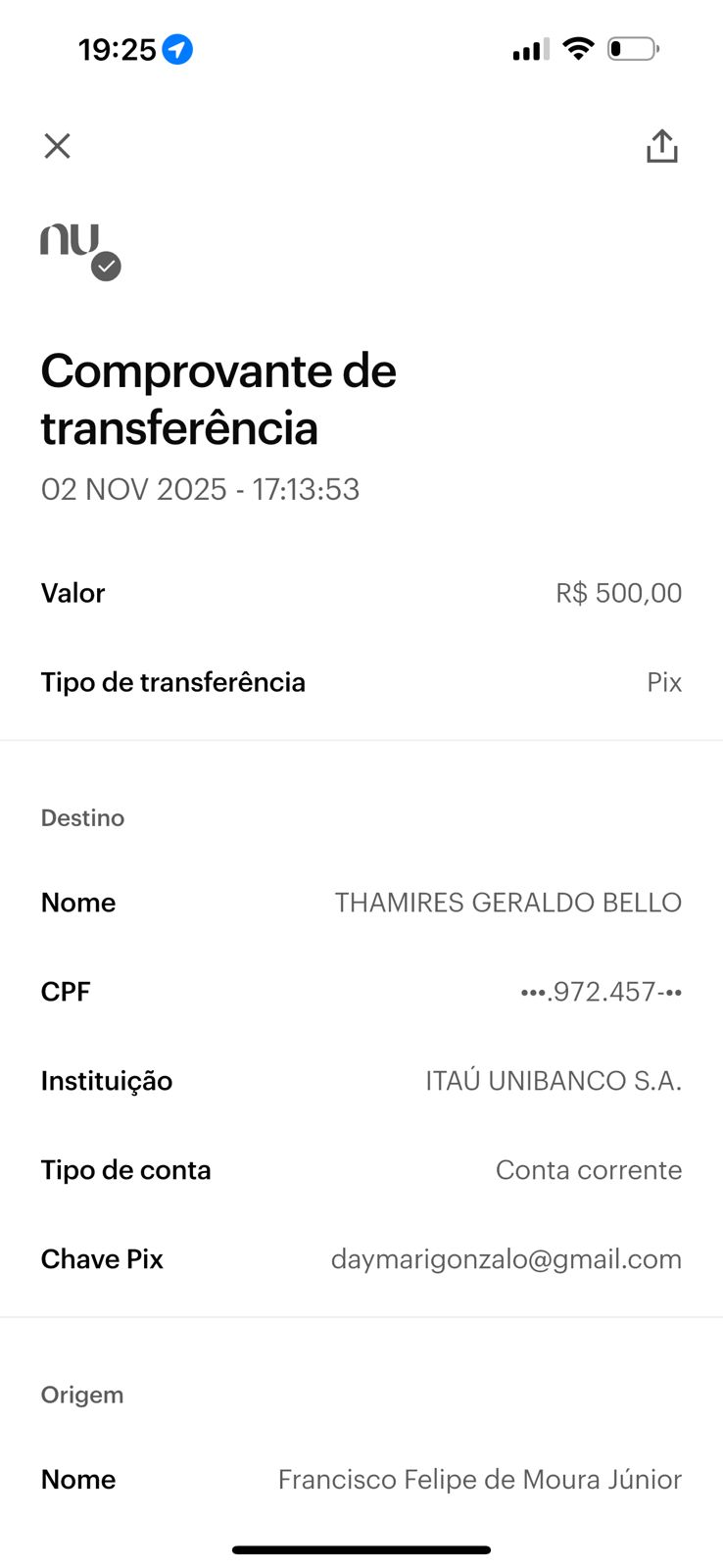Tap the share receipt icon
This screenshot has height=1568, width=723.
pyautogui.click(x=662, y=146)
